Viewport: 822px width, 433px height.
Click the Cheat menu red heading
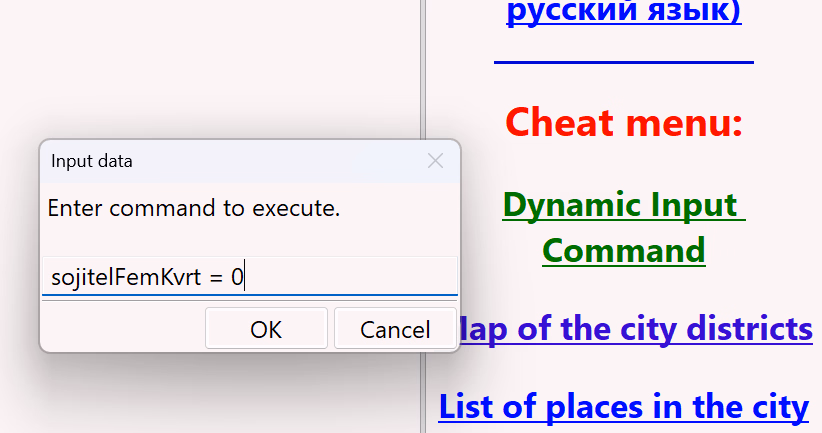624,122
